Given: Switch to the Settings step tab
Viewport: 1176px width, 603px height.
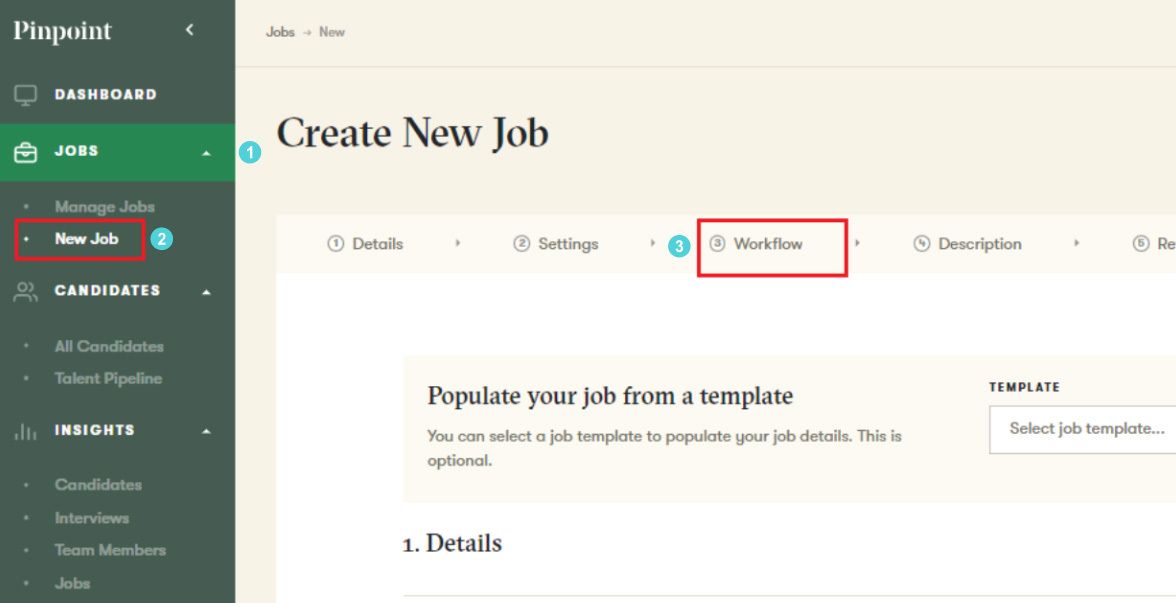Looking at the screenshot, I should point(567,244).
